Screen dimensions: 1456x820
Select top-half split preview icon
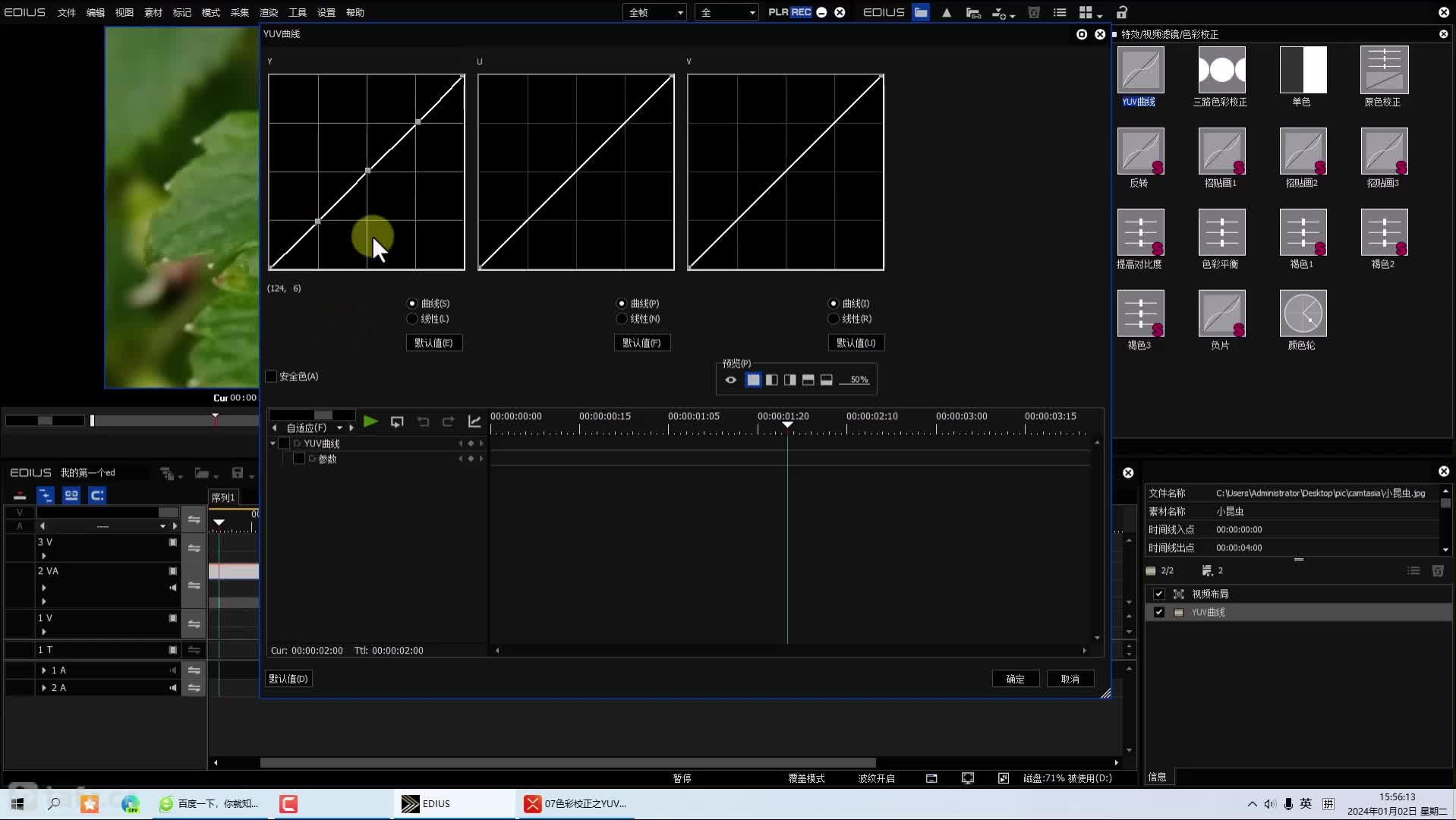pyautogui.click(x=808, y=380)
